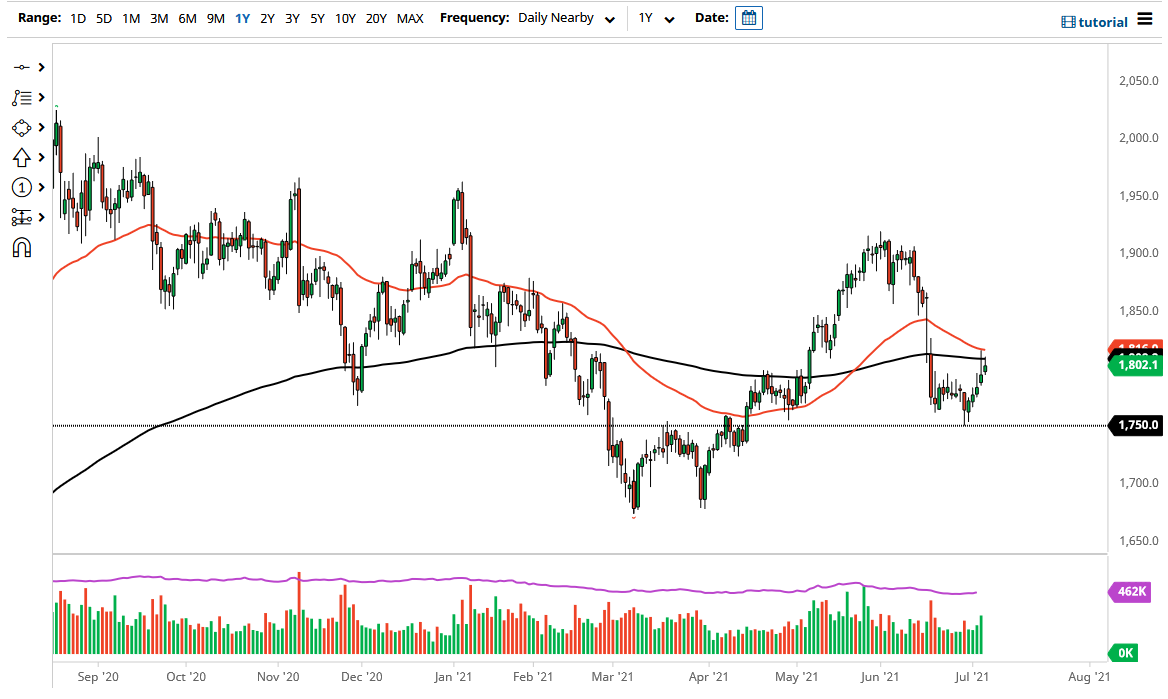This screenshot has width=1168, height=699.
Task: Set range to 20Y
Action: click(376, 18)
